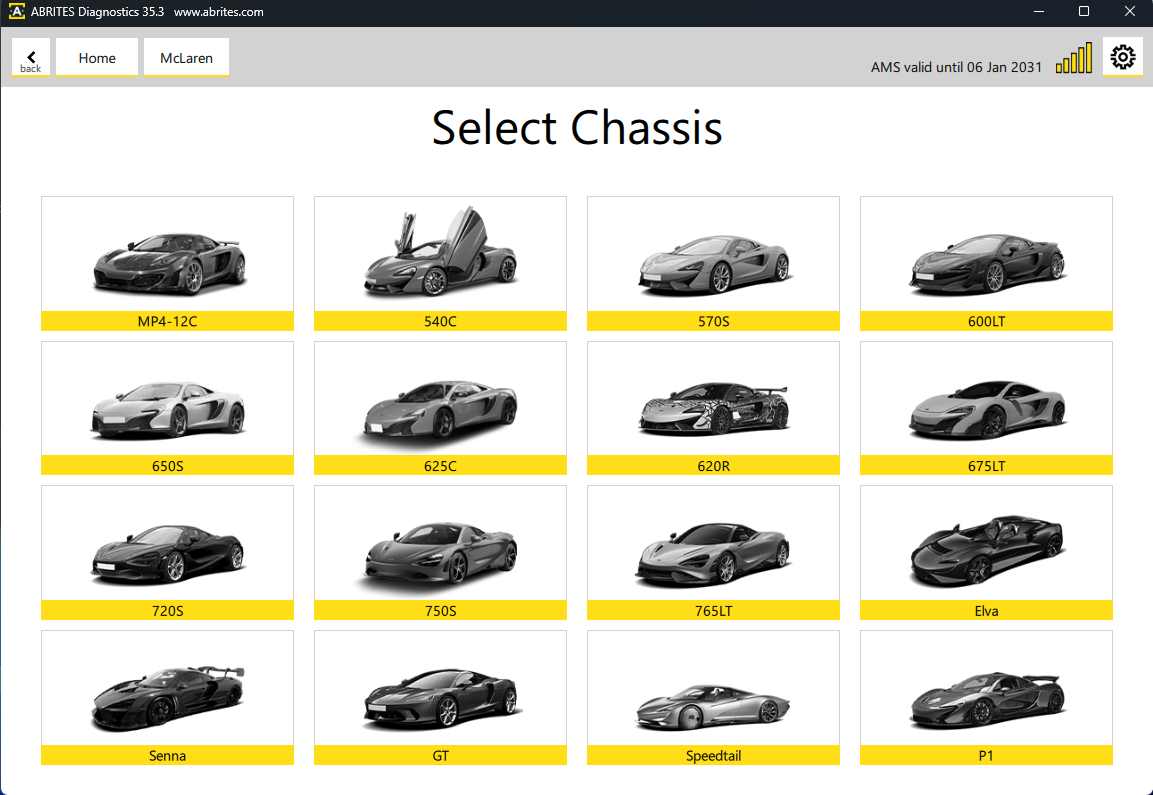Open the settings gear icon

(x=1123, y=57)
